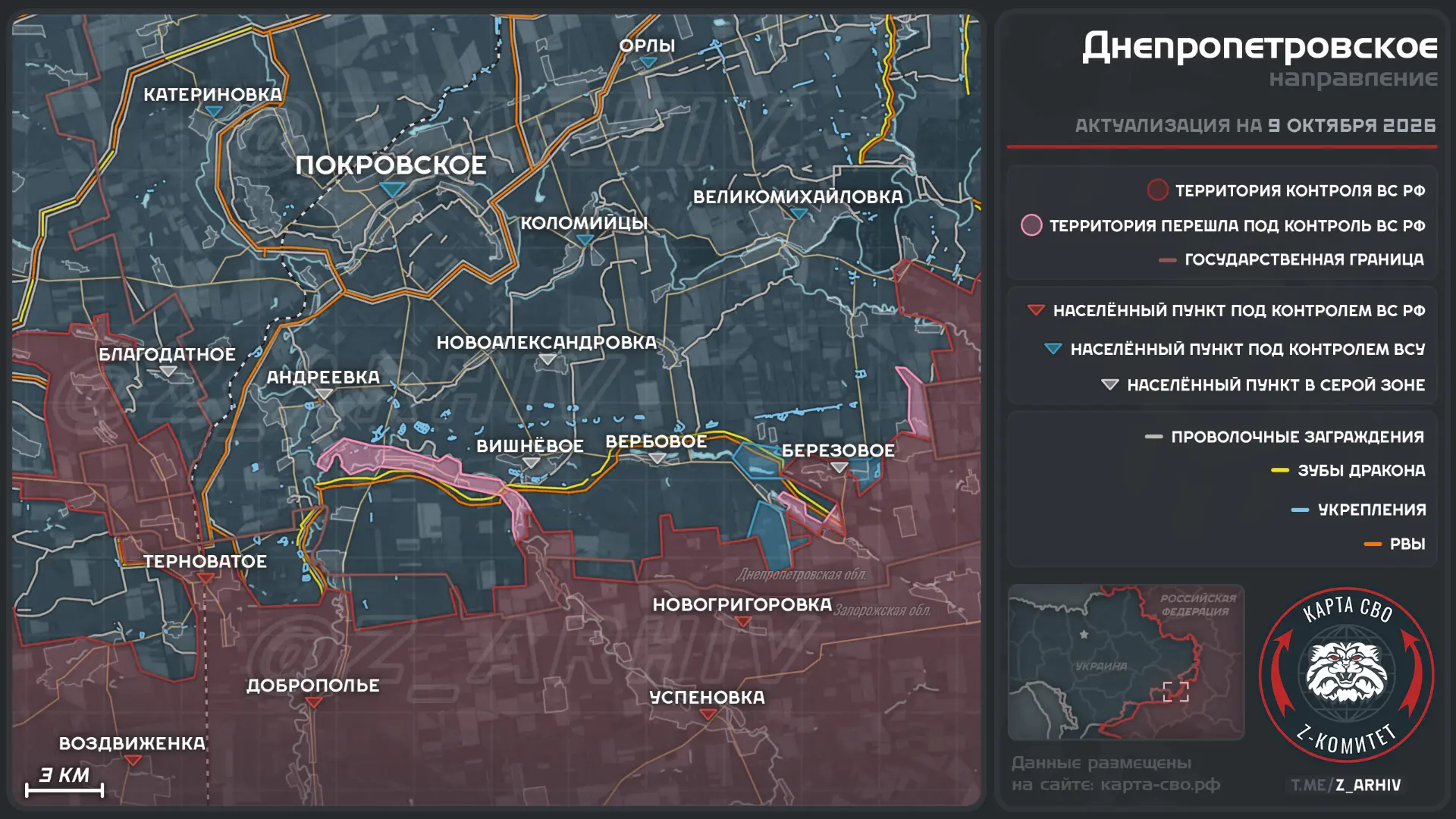
Task: Click the карта-сво.рф website text
Action: click(1160, 784)
